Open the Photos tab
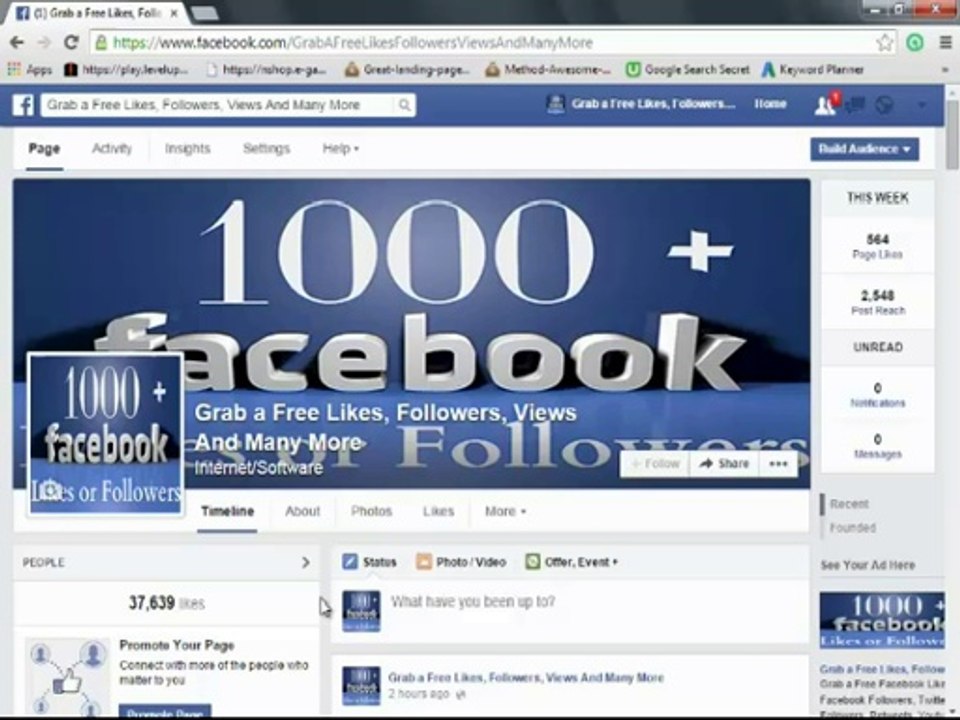The height and width of the screenshot is (720, 960). coord(371,511)
